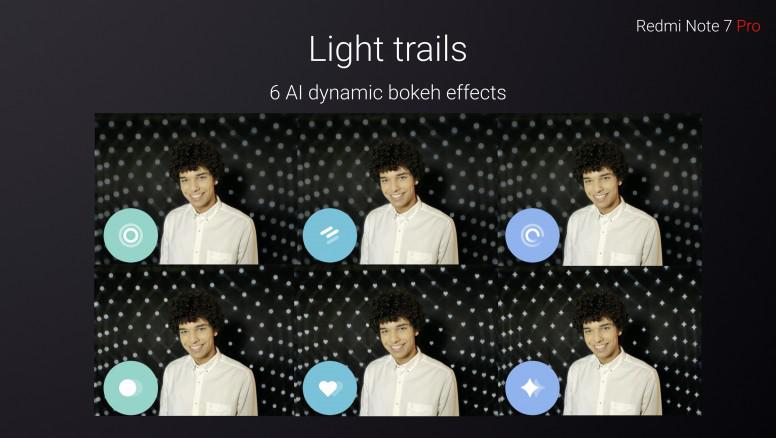776x438 pixels.
Task: Pick the four-point star sparkle bokeh icon
Action: tap(533, 388)
